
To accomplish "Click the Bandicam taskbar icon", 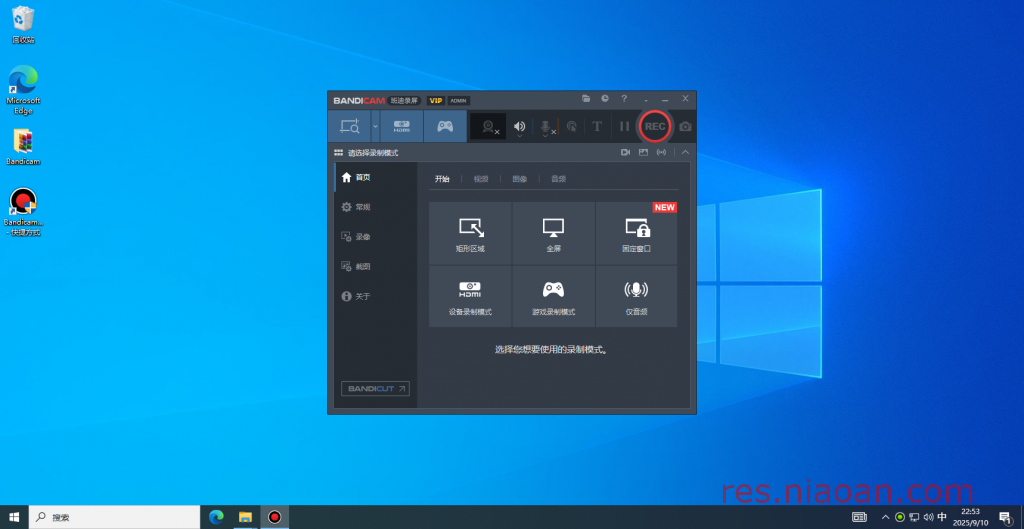I will [x=275, y=517].
